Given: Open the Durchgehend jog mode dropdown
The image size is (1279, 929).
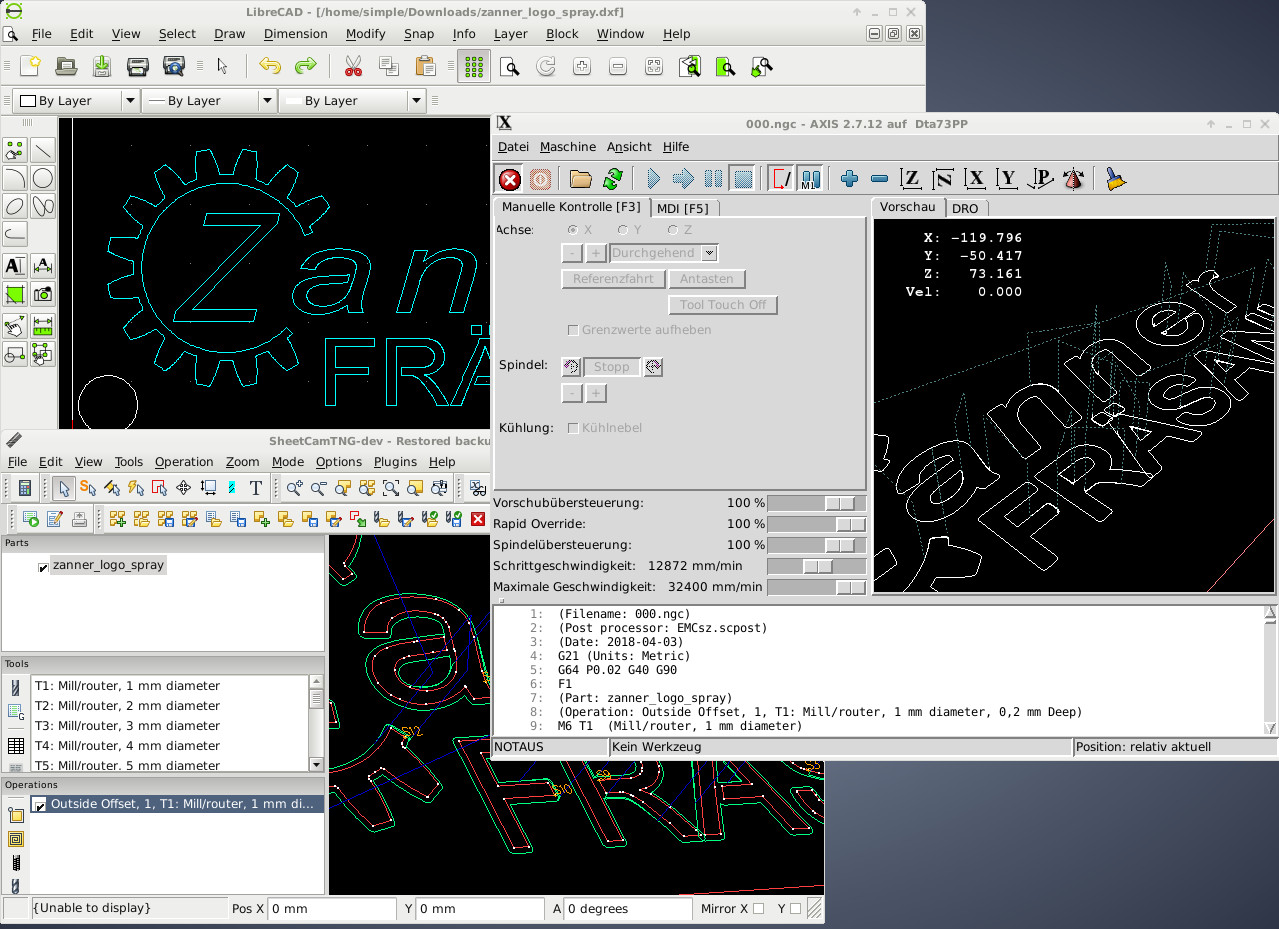Looking at the screenshot, I should point(709,254).
